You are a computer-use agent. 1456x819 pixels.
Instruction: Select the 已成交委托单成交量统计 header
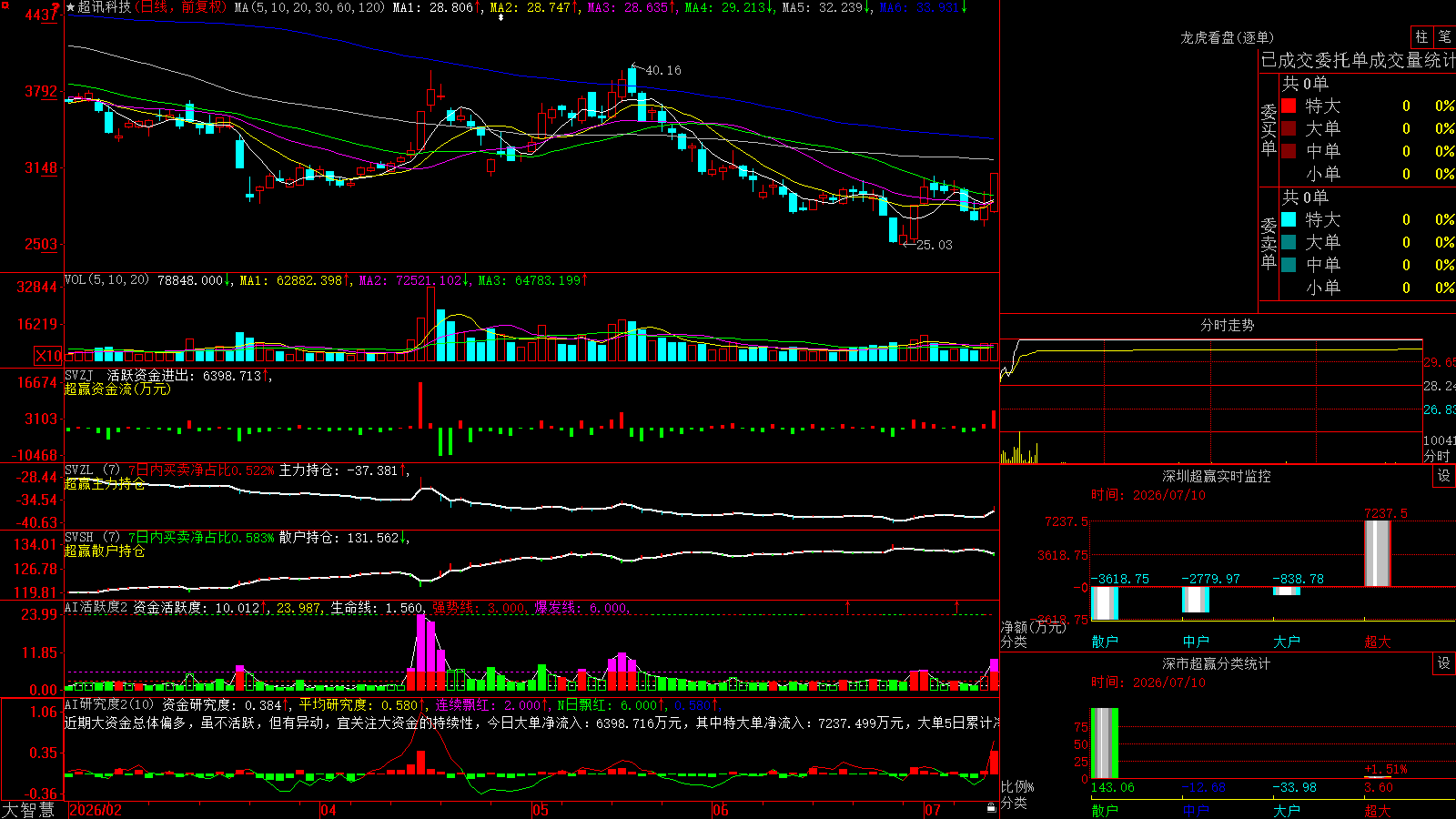tap(1358, 61)
